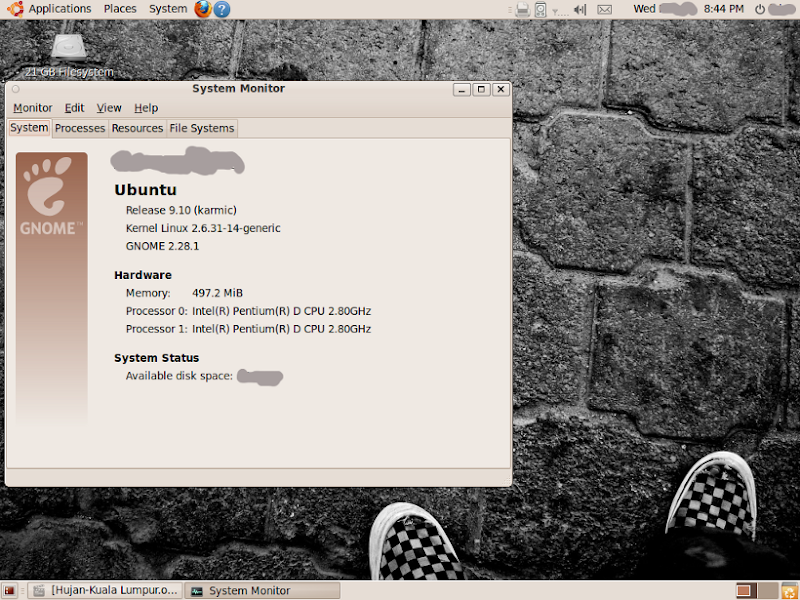Open the Places menu
The width and height of the screenshot is (800, 600).
click(x=120, y=9)
